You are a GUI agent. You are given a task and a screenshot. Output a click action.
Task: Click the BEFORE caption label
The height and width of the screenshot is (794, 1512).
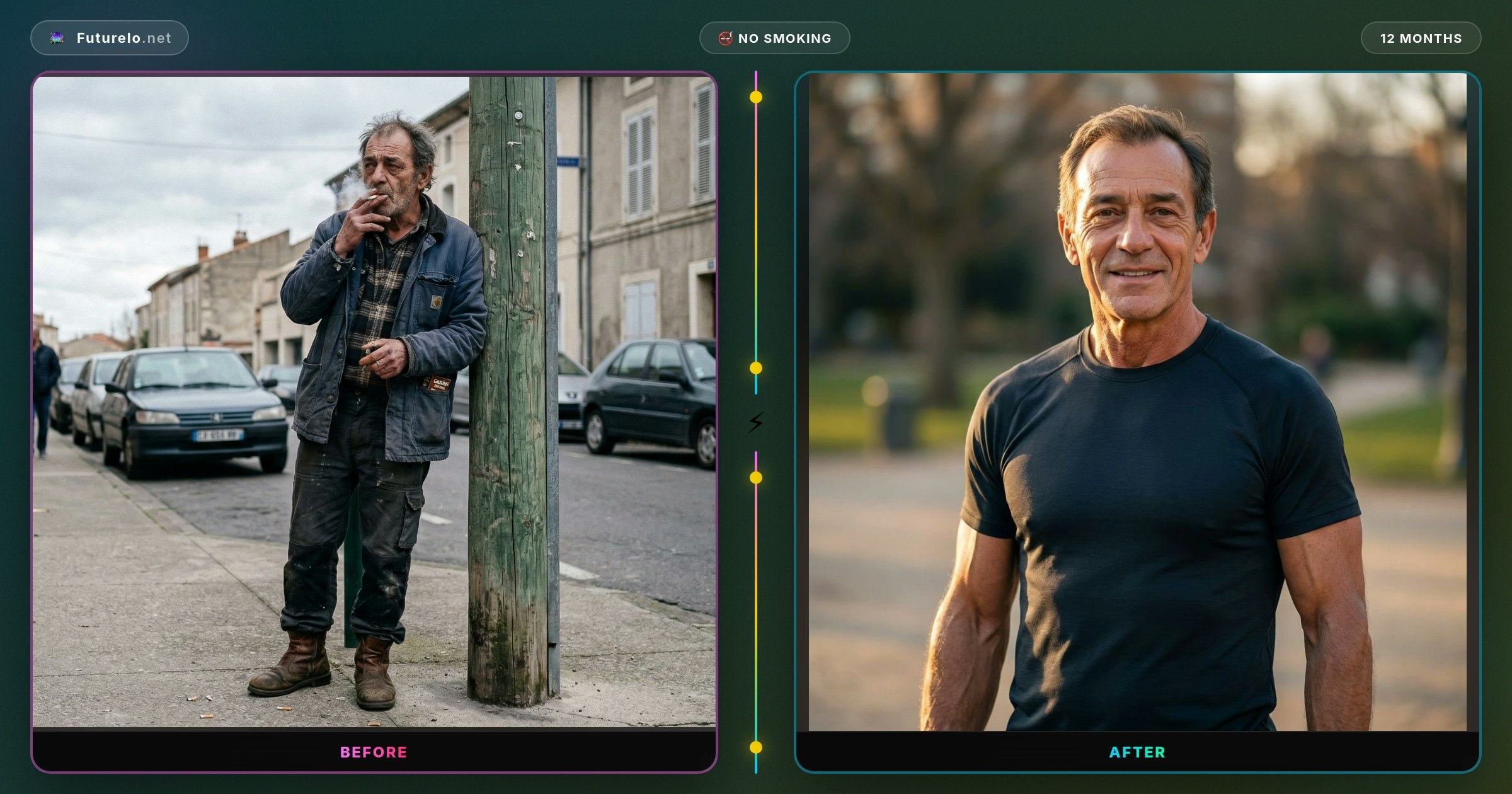374,752
